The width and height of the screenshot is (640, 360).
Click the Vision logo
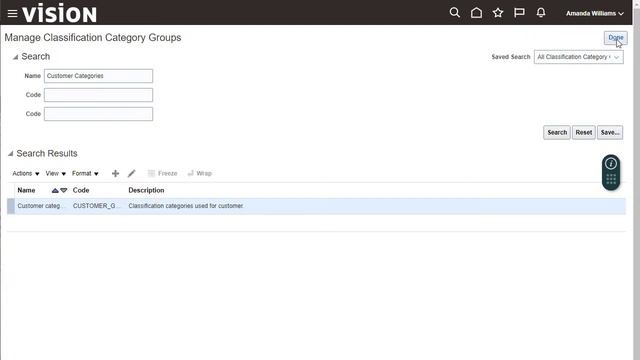point(60,13)
